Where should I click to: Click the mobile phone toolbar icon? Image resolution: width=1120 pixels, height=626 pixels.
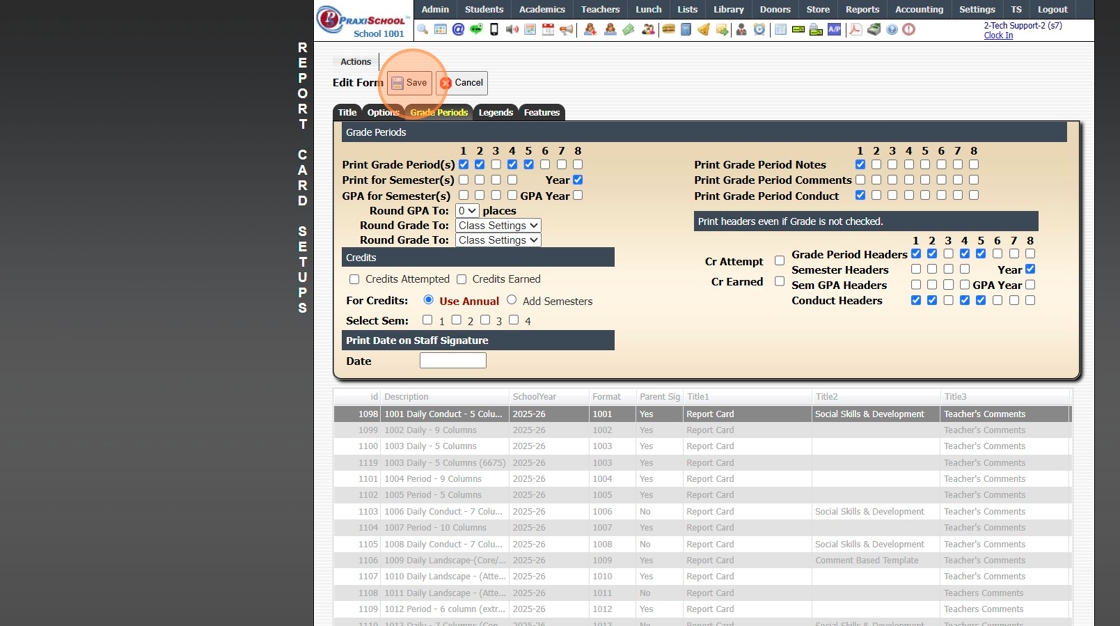tap(494, 29)
